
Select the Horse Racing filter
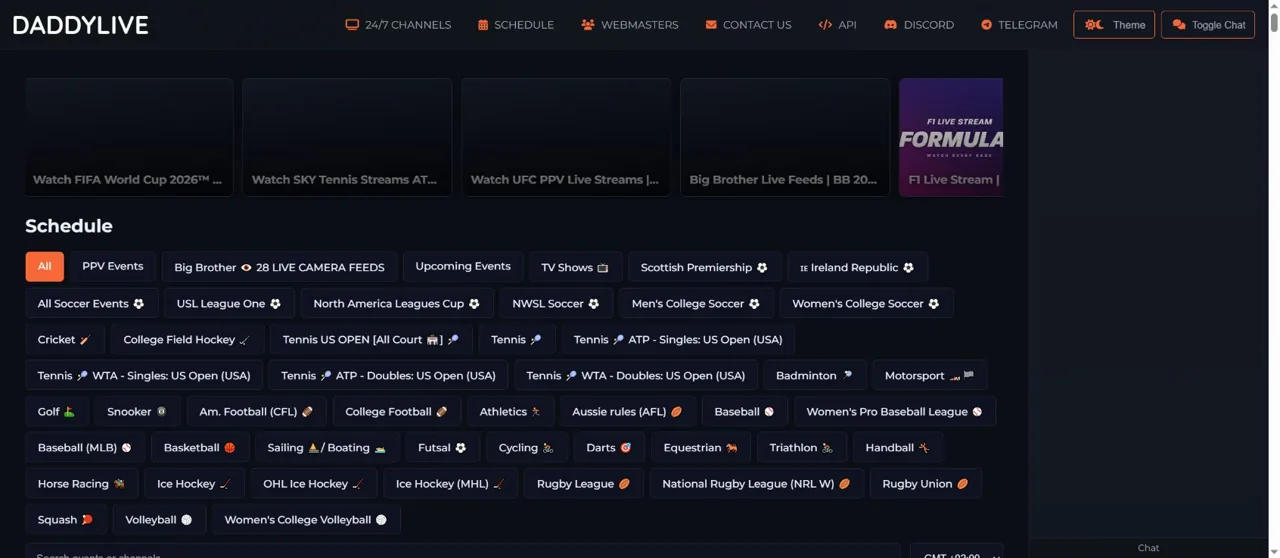tap(82, 483)
